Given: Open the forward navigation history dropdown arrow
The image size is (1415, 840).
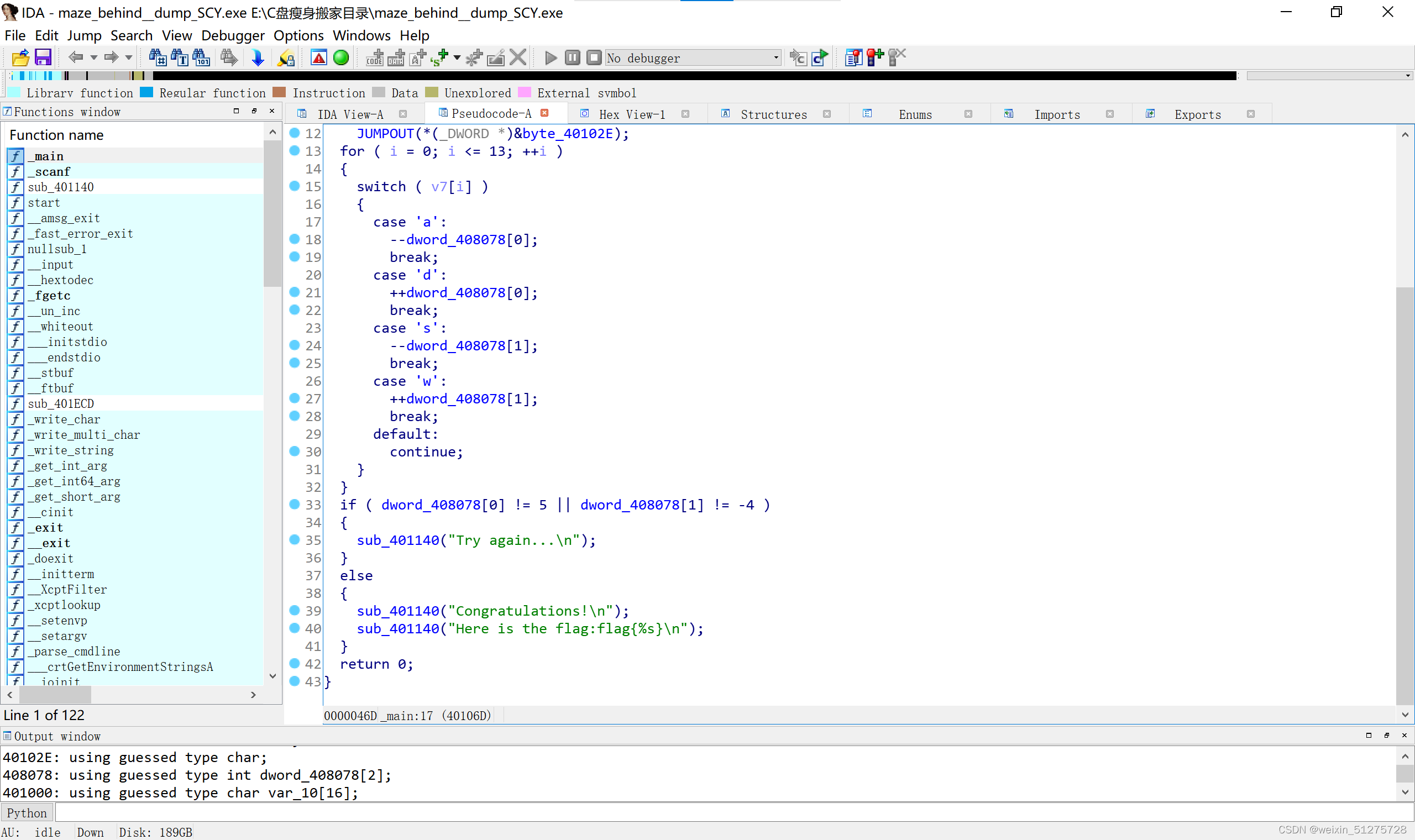Looking at the screenshot, I should [128, 57].
